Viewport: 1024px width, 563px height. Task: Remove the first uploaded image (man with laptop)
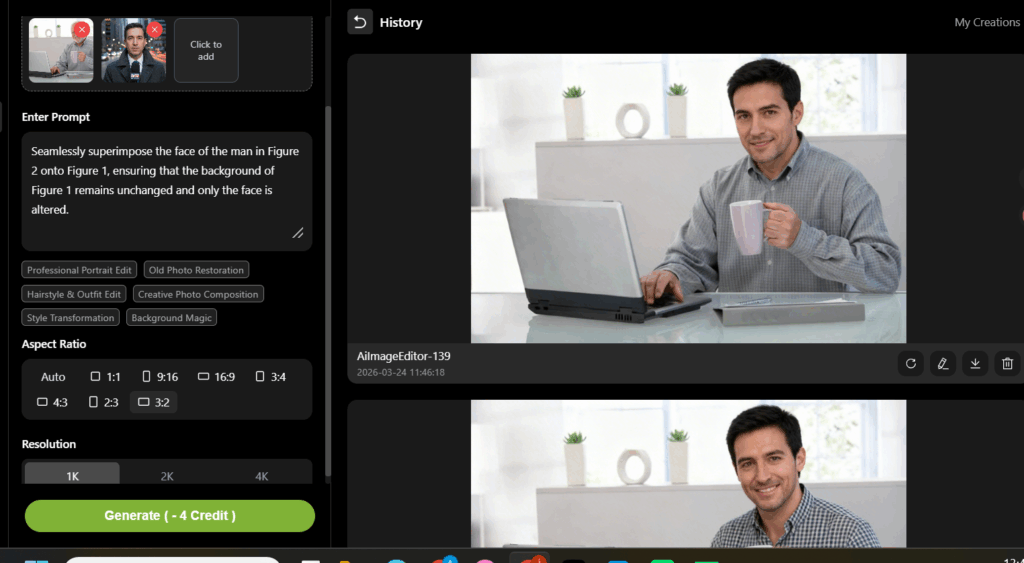tap(82, 29)
